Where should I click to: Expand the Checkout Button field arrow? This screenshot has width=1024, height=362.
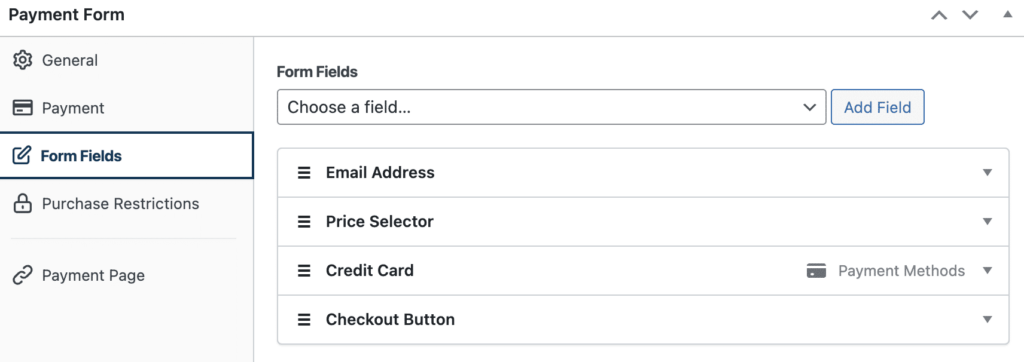click(x=987, y=320)
